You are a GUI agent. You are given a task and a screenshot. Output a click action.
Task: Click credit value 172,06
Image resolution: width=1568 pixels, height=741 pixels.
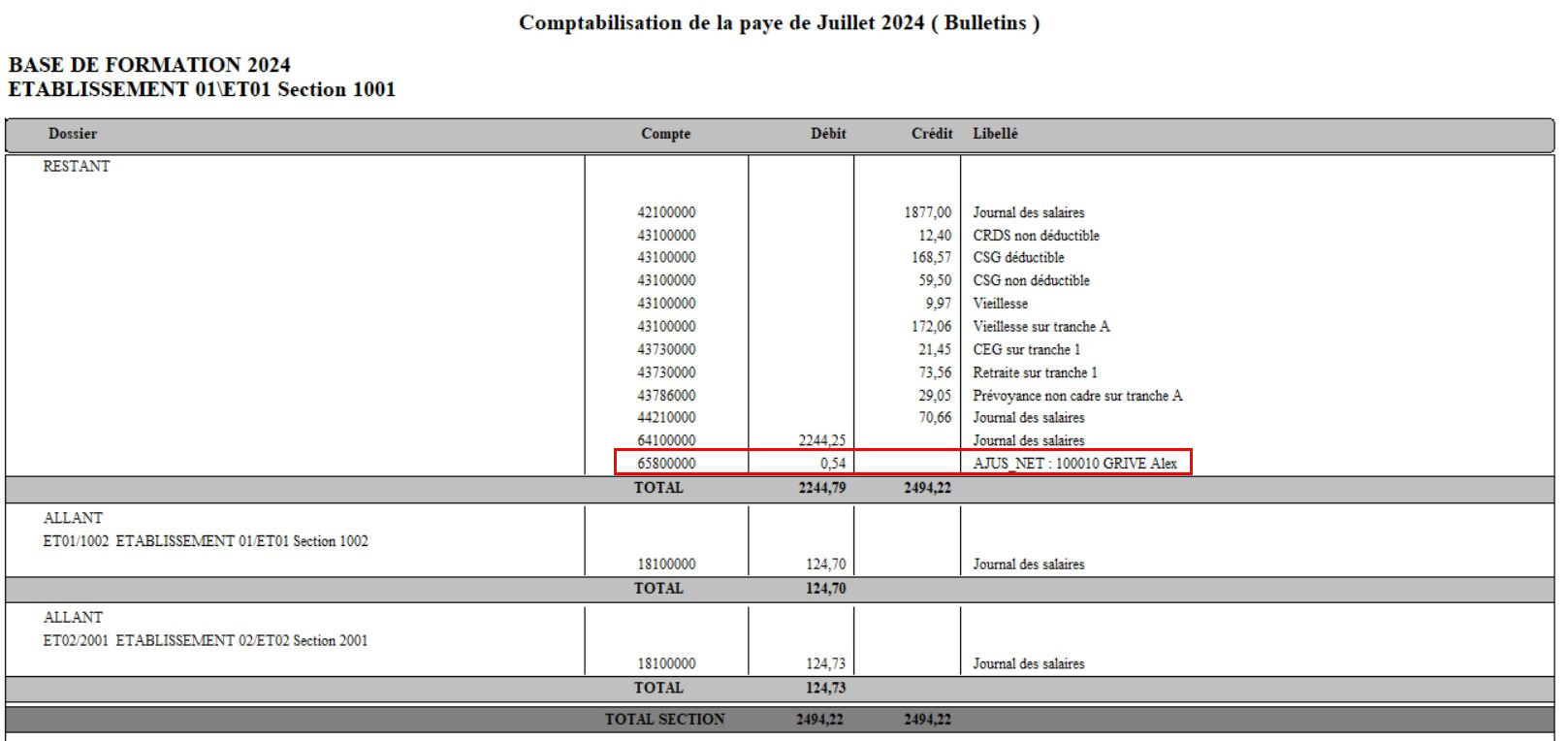click(x=931, y=327)
